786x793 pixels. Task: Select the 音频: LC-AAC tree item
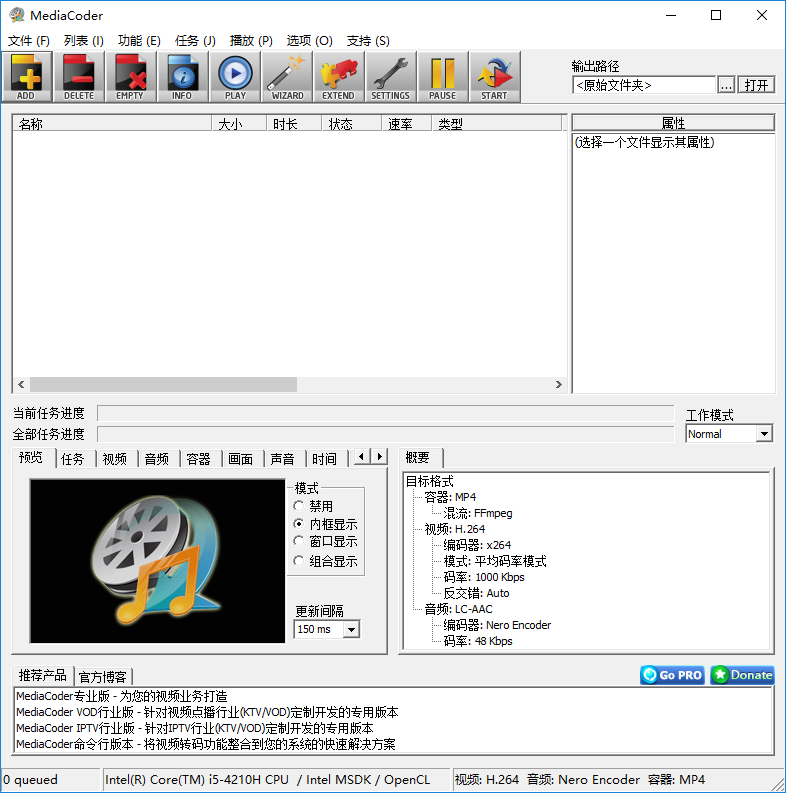coord(458,609)
